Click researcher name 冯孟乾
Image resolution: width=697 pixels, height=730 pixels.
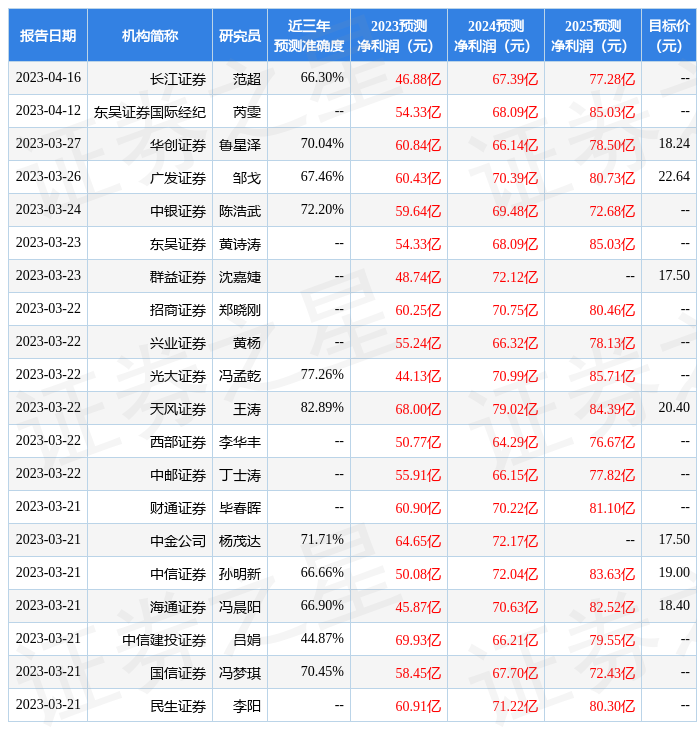[240, 376]
